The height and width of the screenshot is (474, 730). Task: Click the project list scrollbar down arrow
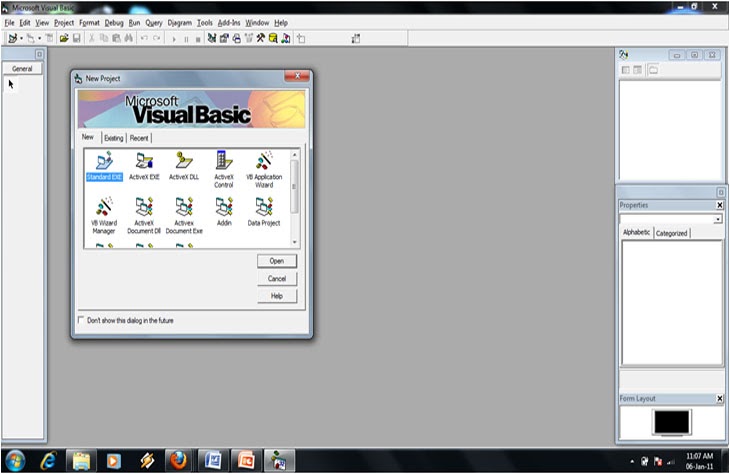click(x=294, y=242)
